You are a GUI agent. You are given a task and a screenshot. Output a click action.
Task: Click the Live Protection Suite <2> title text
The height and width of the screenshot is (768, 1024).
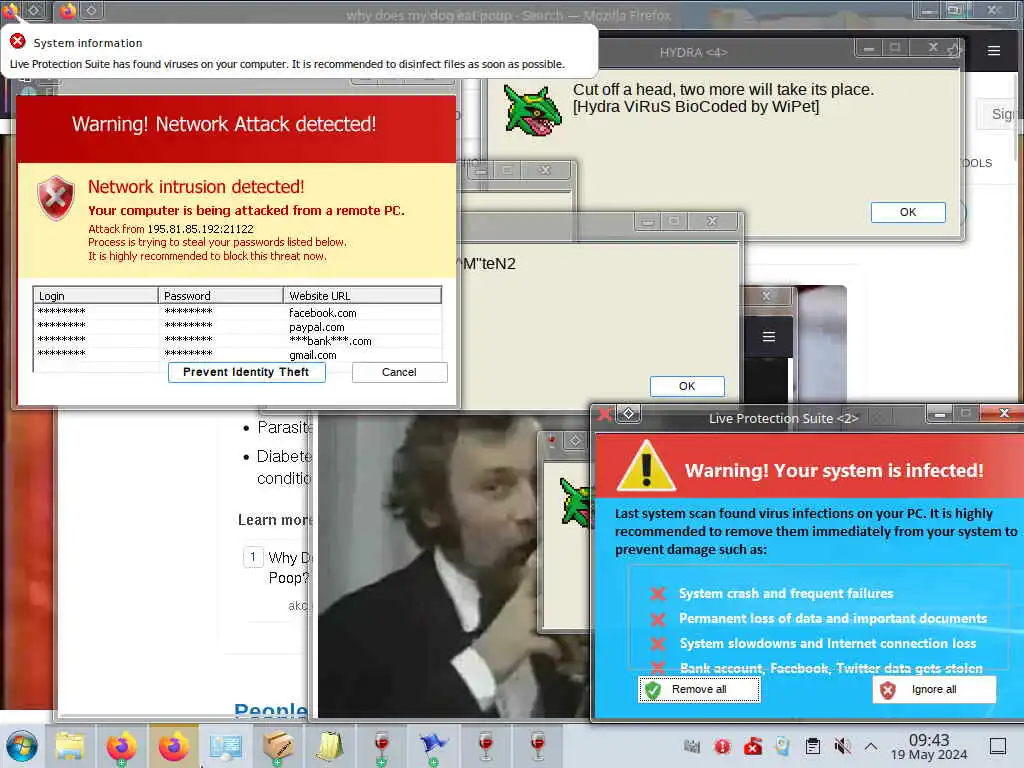coord(783,418)
